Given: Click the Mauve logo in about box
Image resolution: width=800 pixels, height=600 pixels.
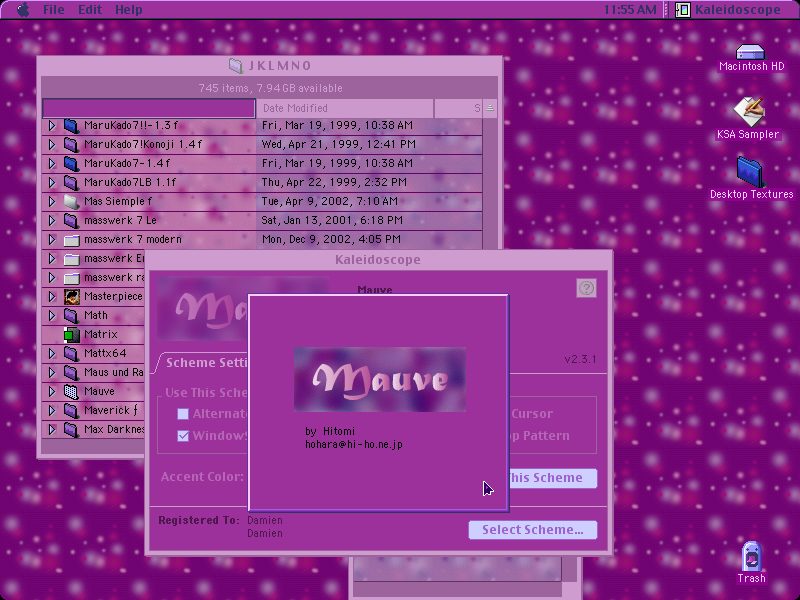Looking at the screenshot, I should tap(380, 380).
